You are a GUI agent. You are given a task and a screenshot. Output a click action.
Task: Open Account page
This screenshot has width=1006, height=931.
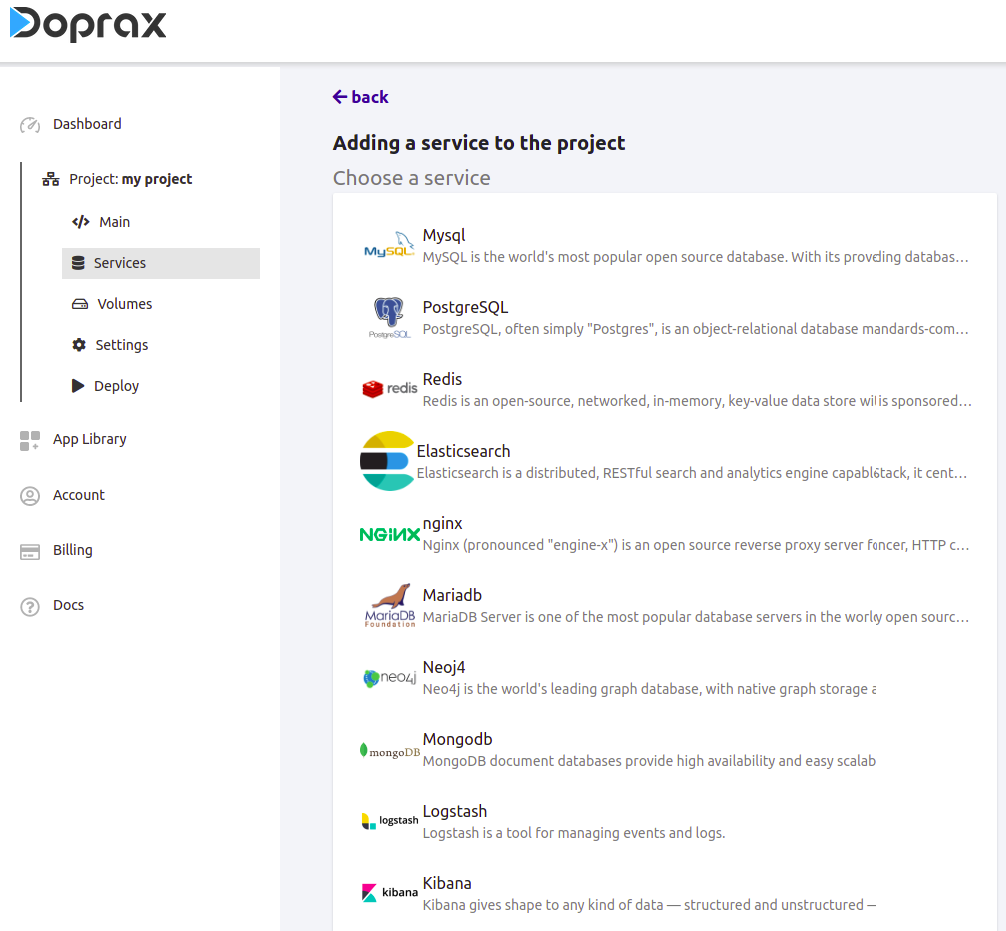pos(79,495)
